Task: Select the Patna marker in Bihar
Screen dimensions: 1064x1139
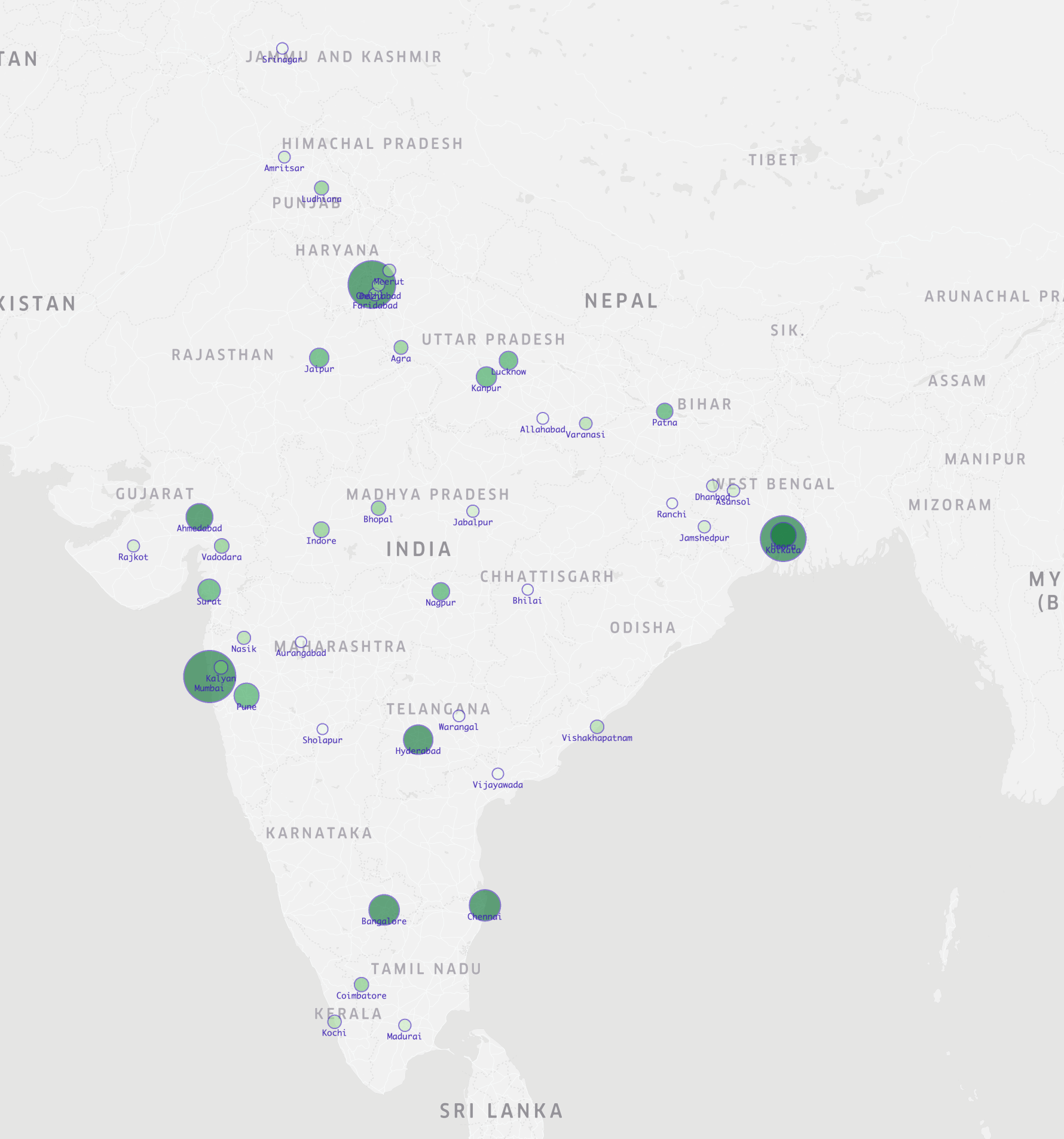Action: 665,411
